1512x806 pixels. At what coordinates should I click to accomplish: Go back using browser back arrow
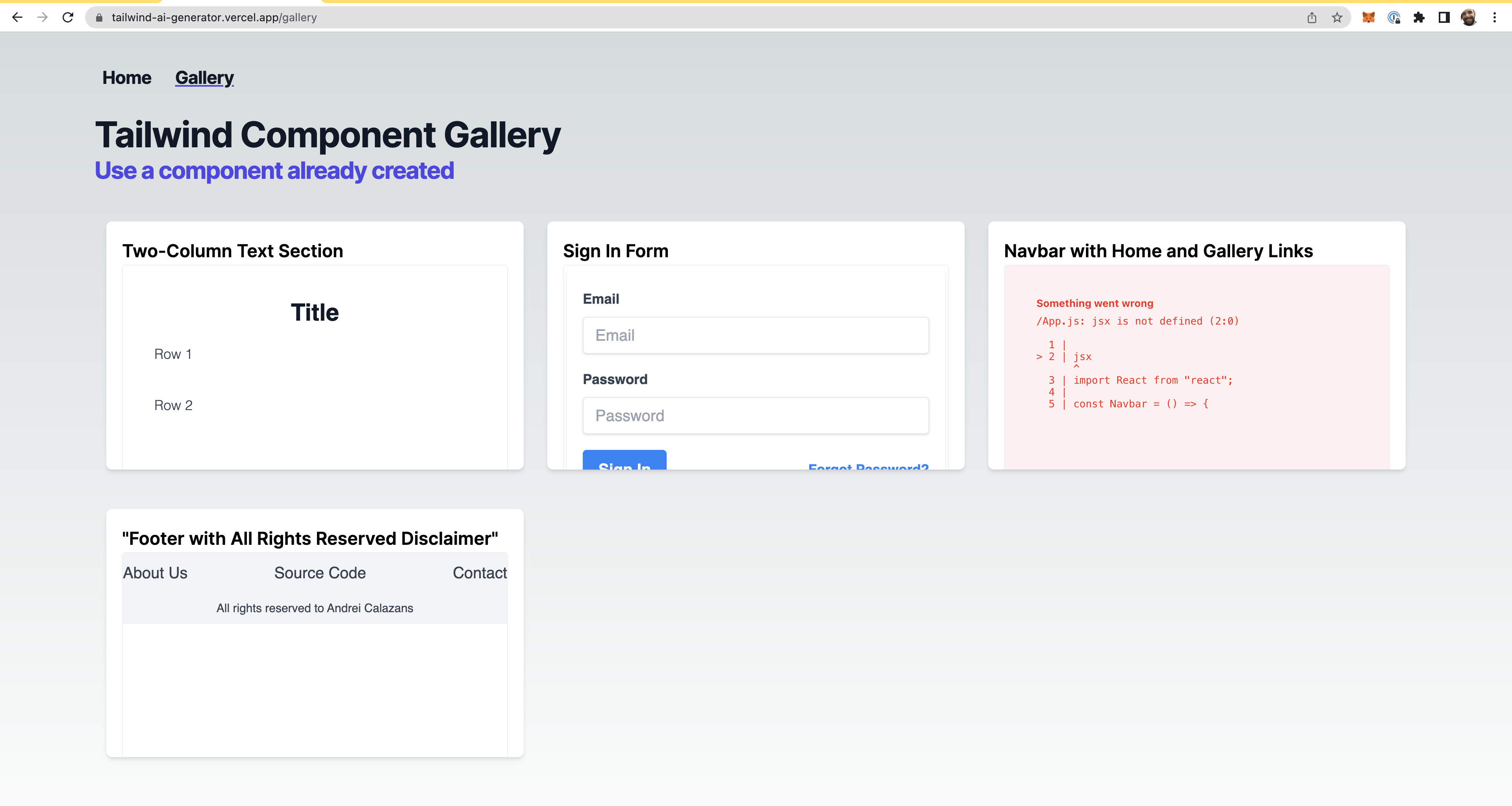pyautogui.click(x=17, y=18)
